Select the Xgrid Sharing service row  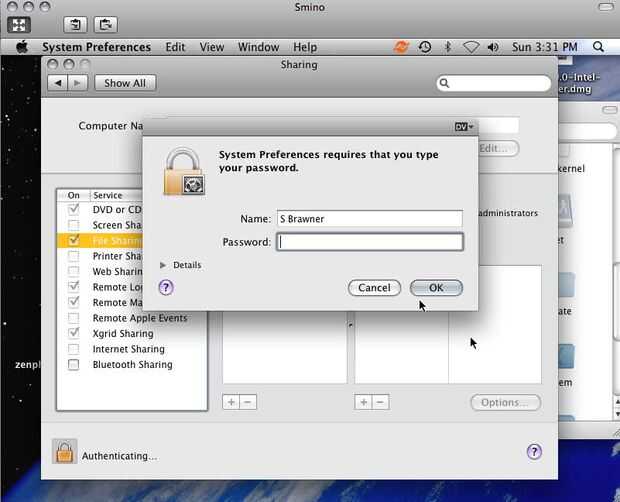point(132,333)
